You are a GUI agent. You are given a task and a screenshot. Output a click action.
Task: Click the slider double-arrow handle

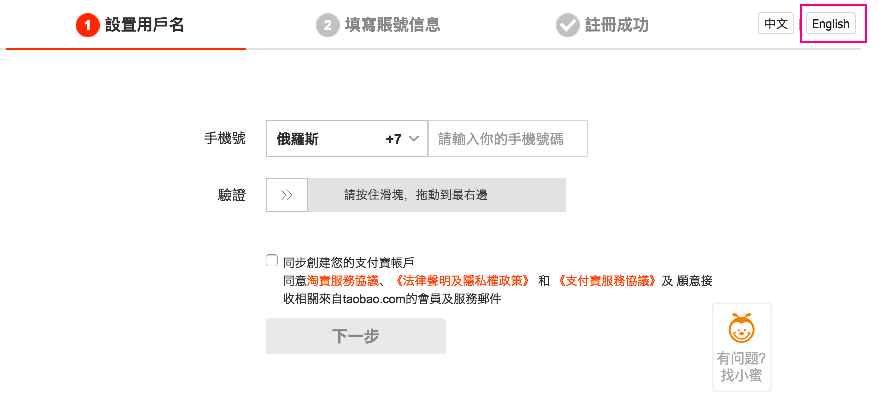coord(287,195)
